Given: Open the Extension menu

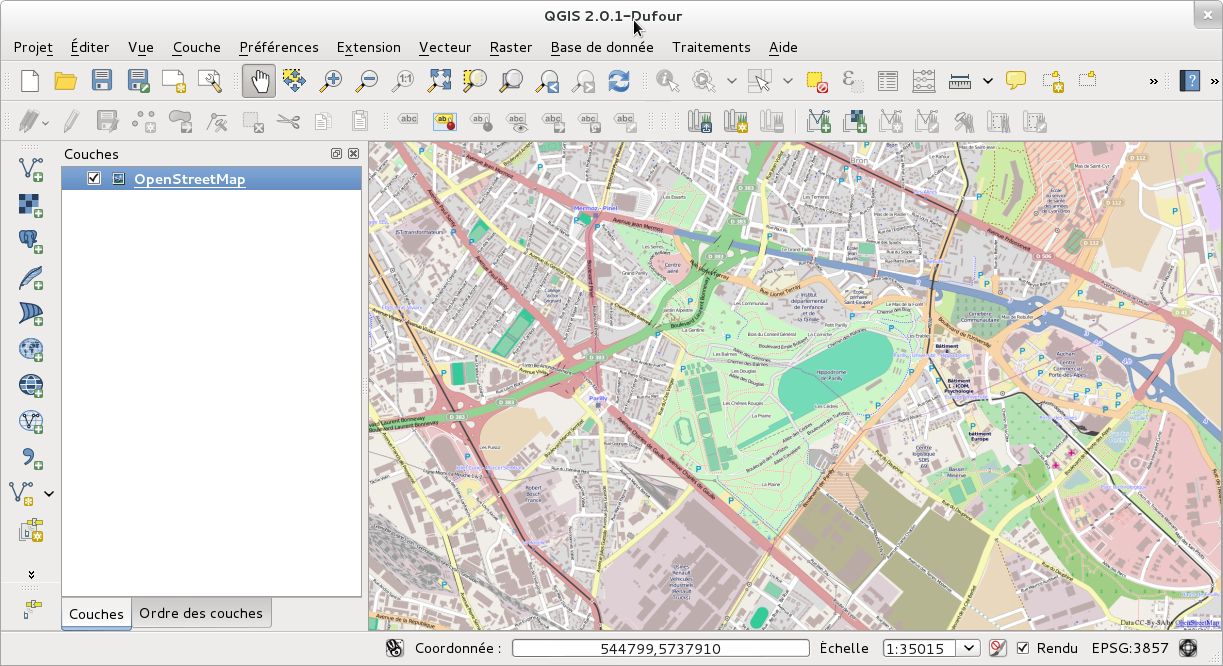Looking at the screenshot, I should [x=369, y=47].
